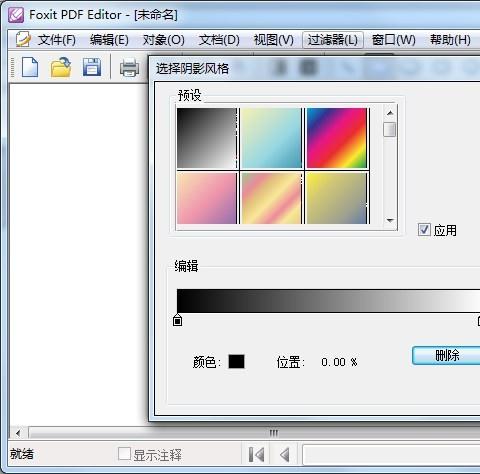Viewport: 480px width, 474px height.
Task: Click the 删除 button
Action: click(x=447, y=355)
